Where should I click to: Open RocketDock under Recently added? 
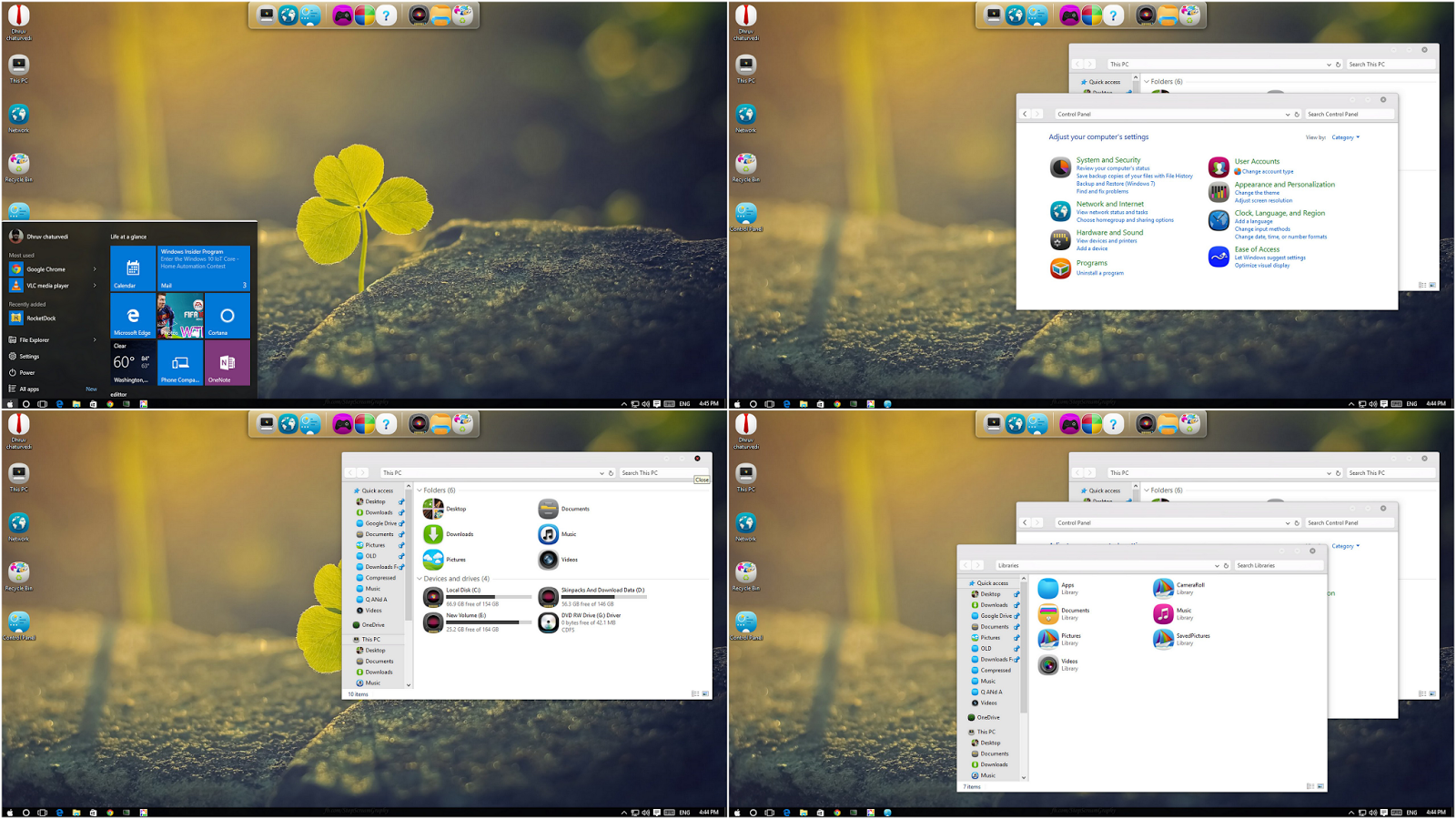coord(41,318)
